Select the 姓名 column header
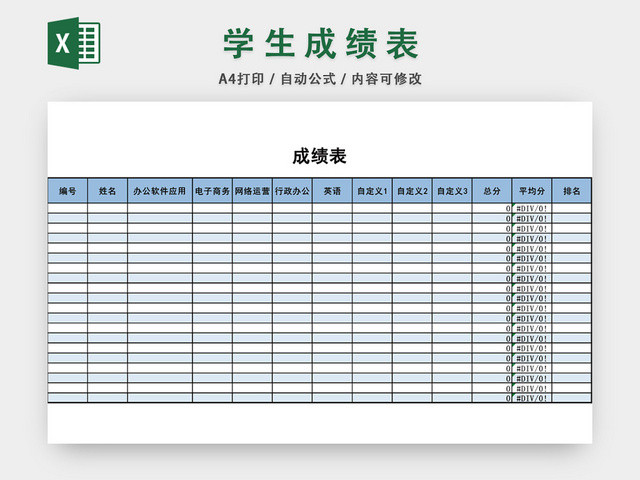The width and height of the screenshot is (640, 480). pyautogui.click(x=107, y=191)
